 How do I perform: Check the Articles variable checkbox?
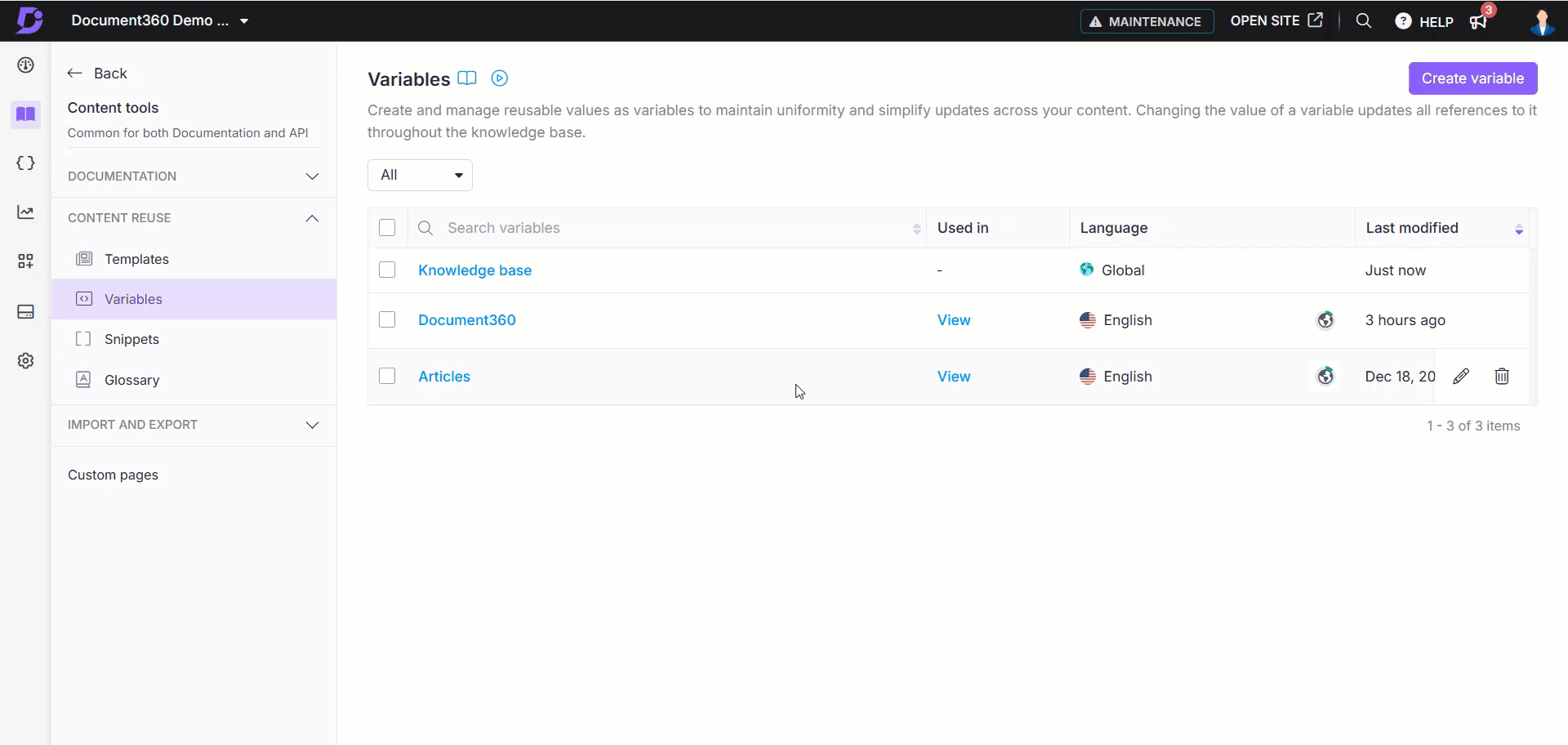387,377
